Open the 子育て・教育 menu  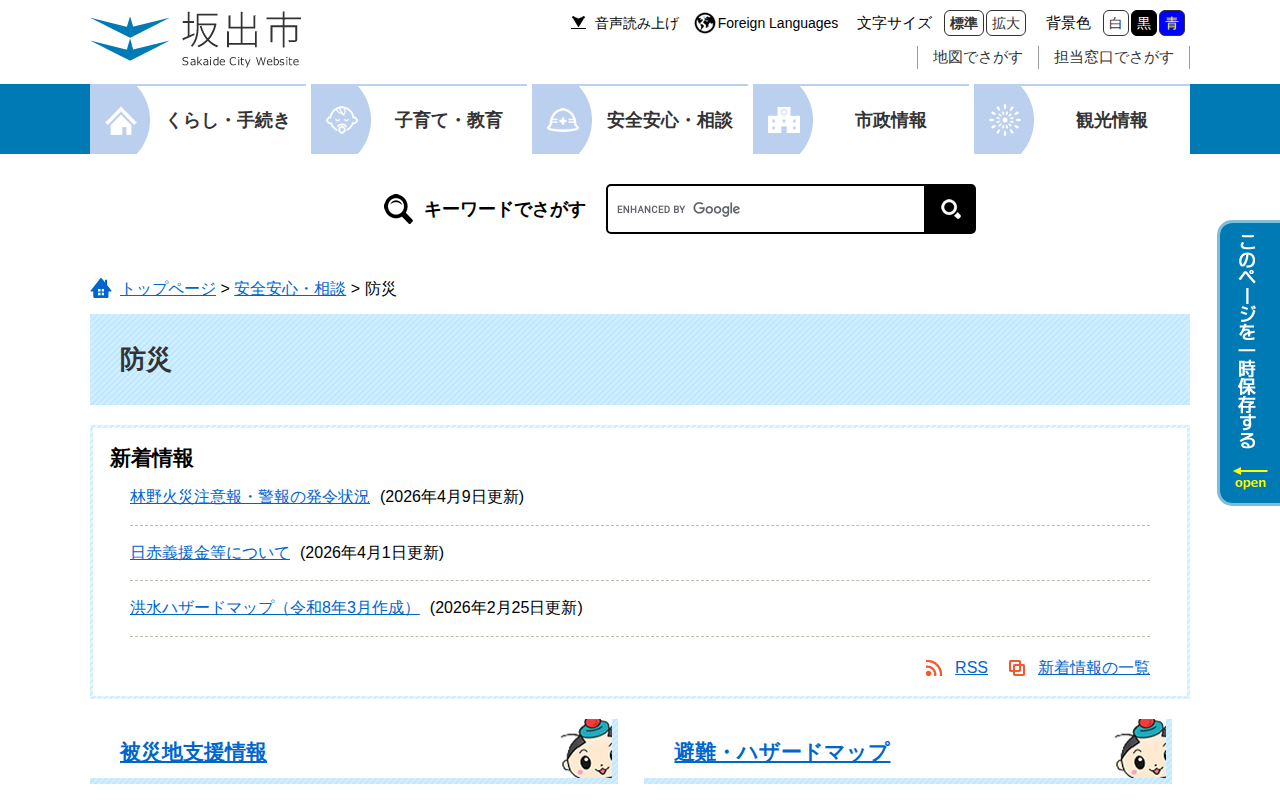click(419, 120)
